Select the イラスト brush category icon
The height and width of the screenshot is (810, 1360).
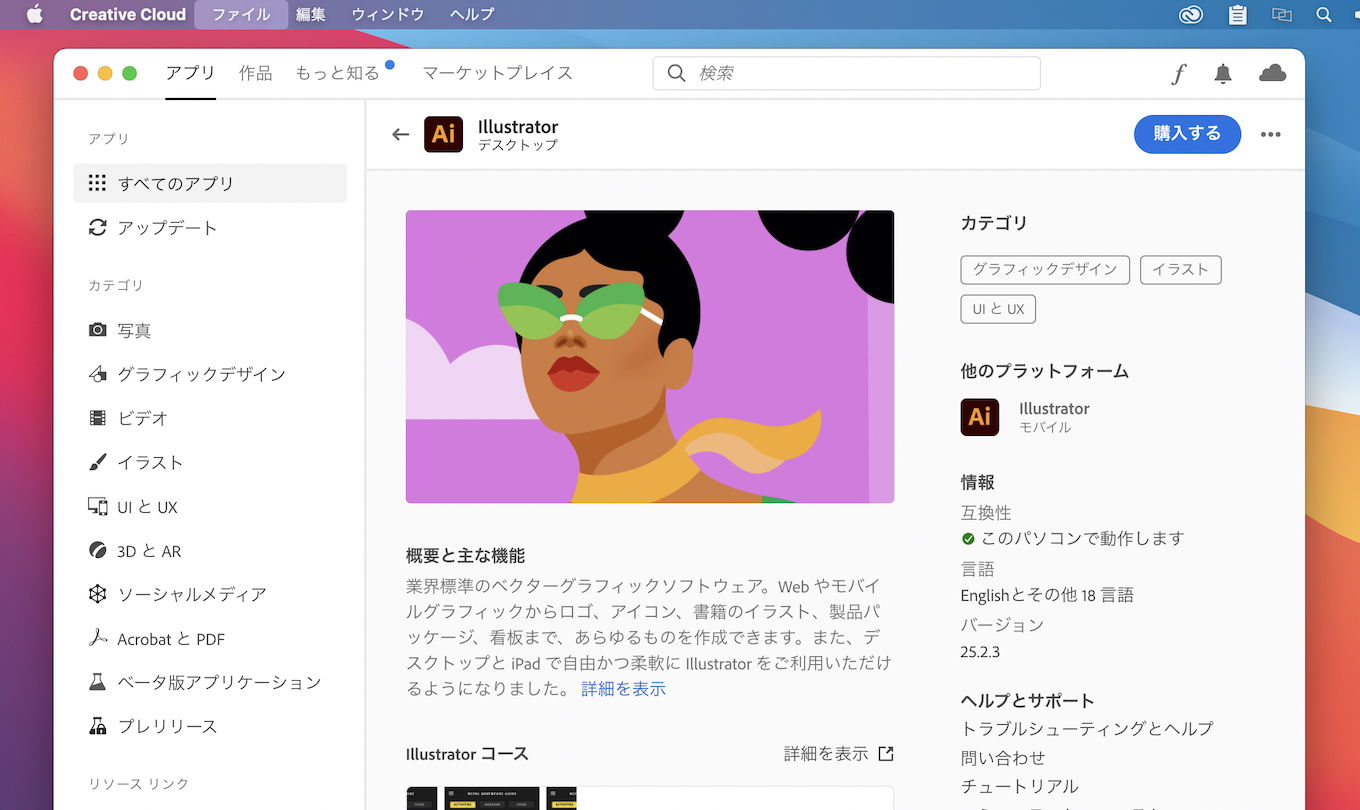click(x=97, y=462)
